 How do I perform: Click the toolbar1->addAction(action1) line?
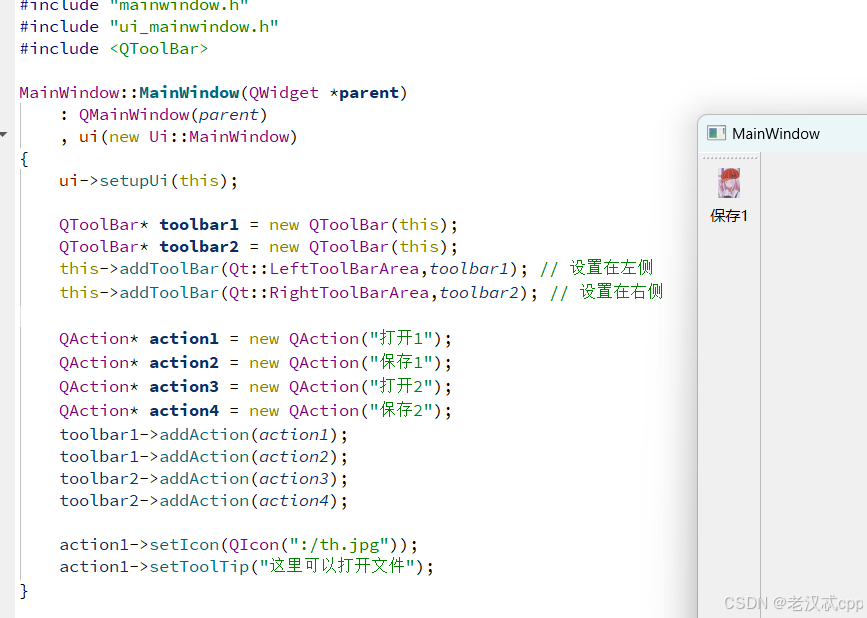203,435
